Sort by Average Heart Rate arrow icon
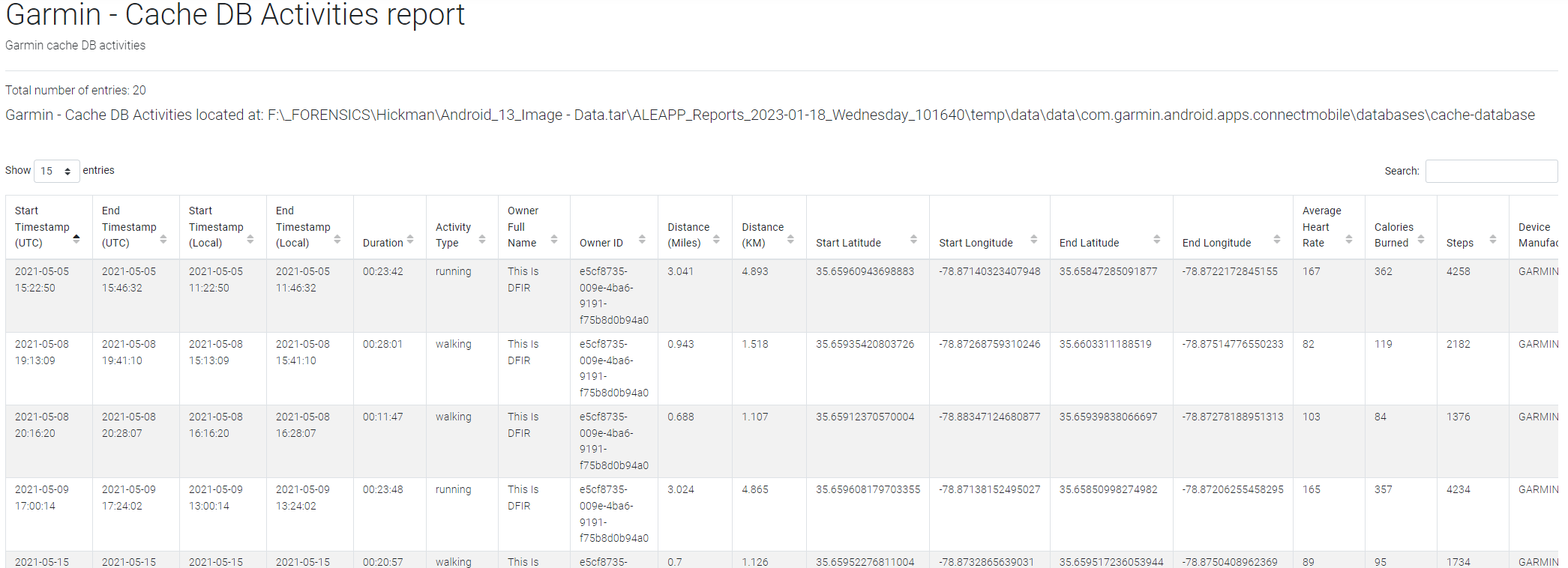This screenshot has width=1568, height=568. pos(1349,239)
